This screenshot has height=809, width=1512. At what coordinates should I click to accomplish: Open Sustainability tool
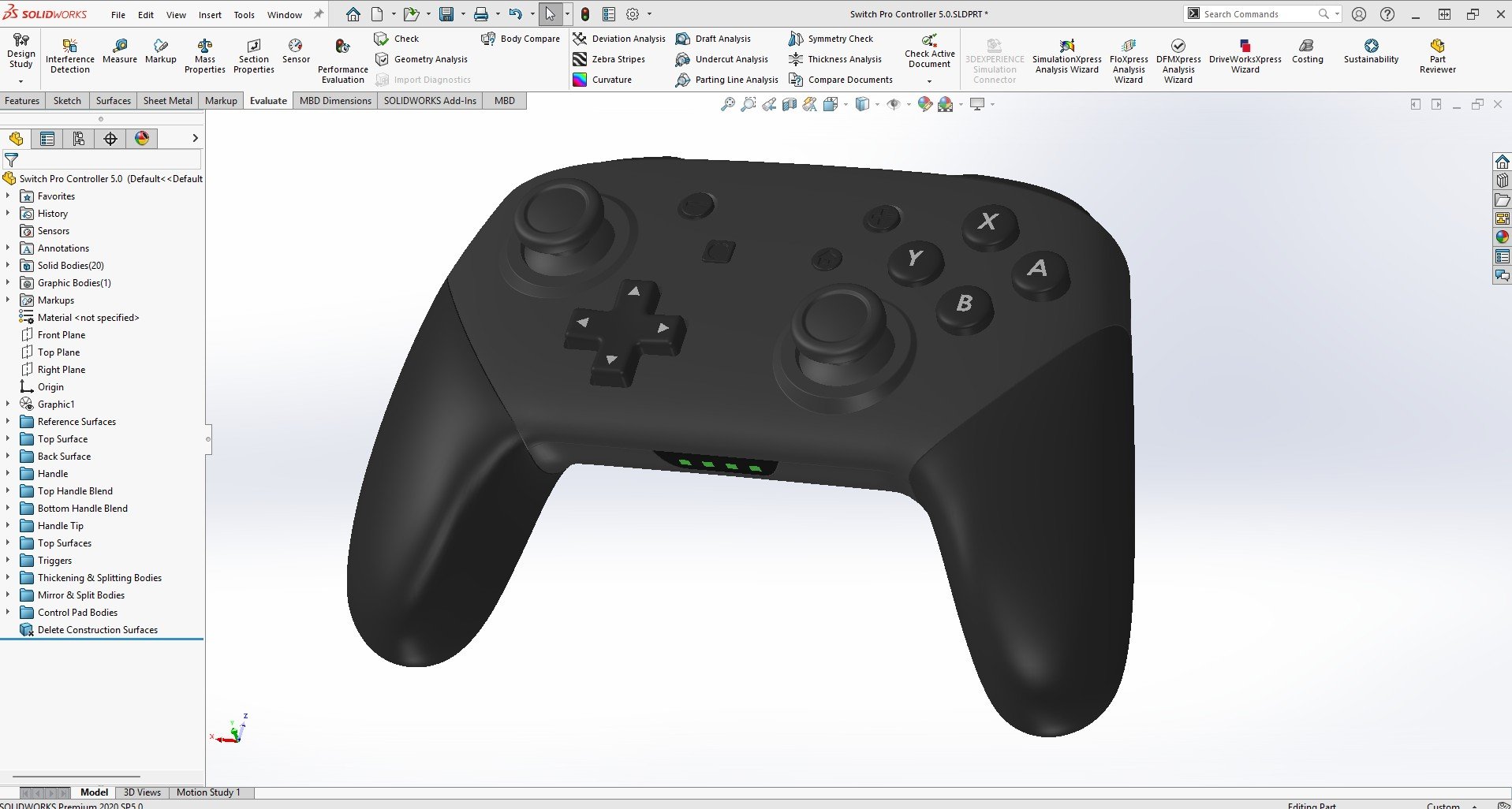click(1371, 51)
